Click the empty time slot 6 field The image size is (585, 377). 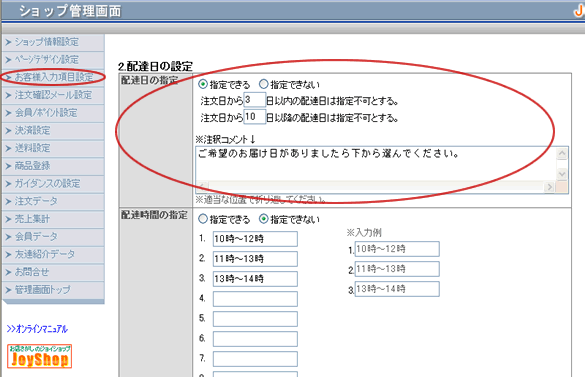(255, 339)
